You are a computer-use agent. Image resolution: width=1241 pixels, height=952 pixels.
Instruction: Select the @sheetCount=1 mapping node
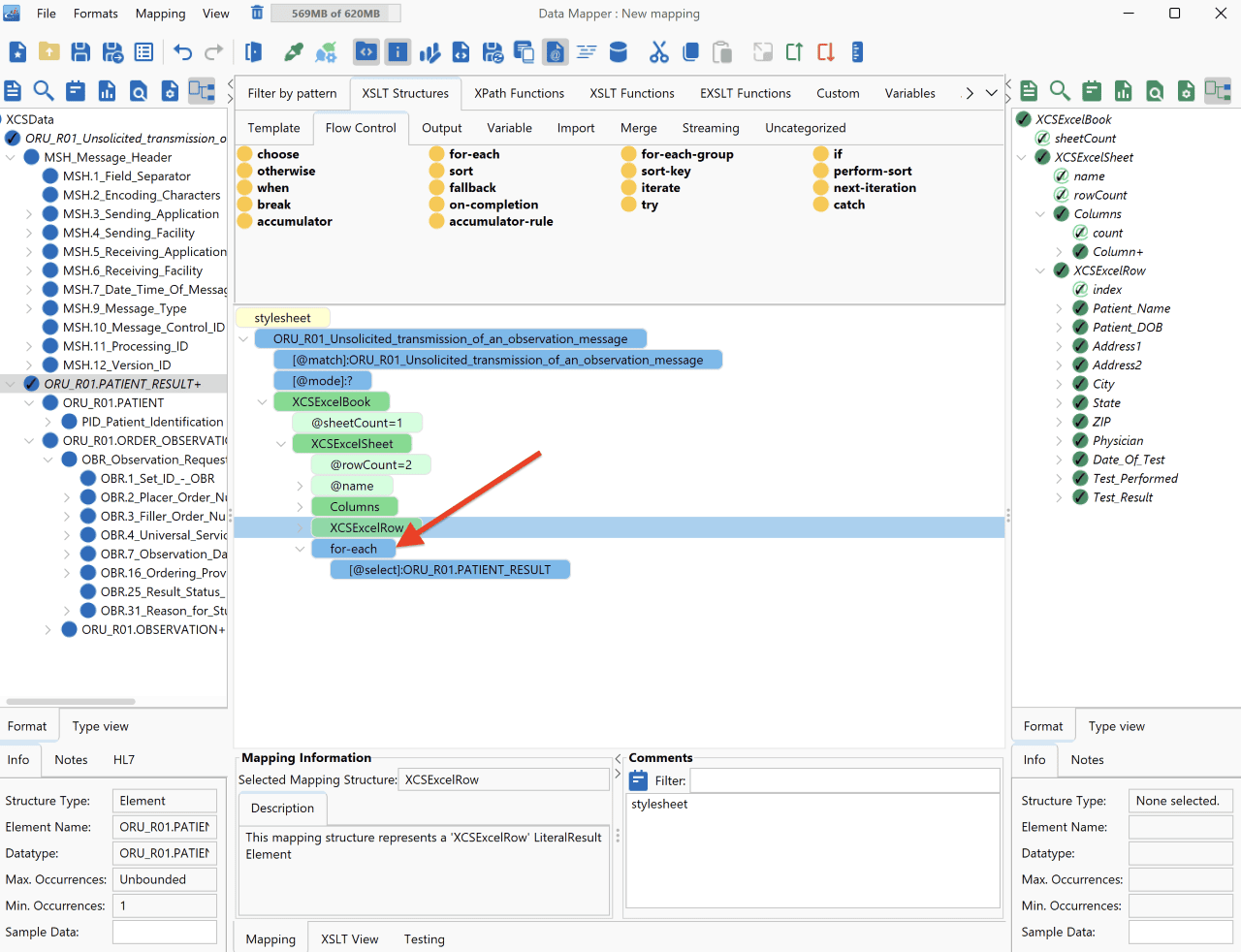click(x=357, y=423)
